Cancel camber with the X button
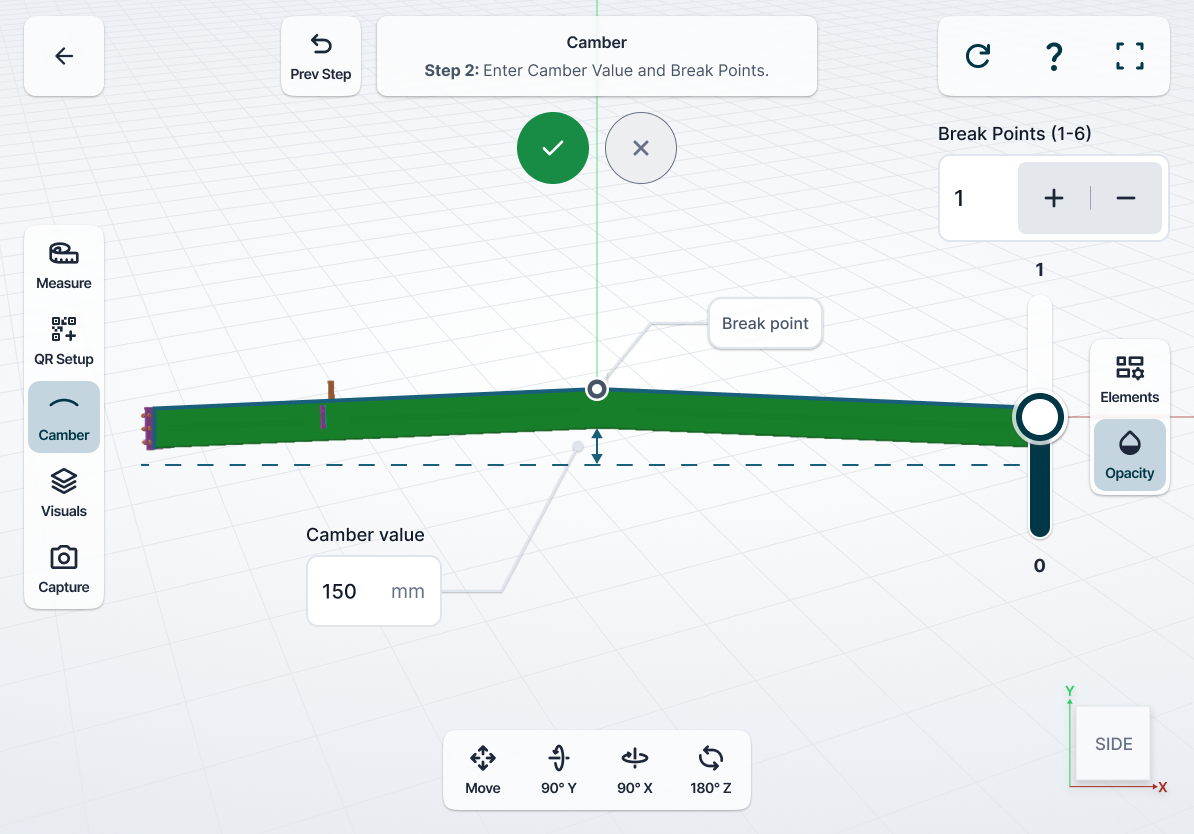This screenshot has height=834, width=1194. click(x=641, y=148)
